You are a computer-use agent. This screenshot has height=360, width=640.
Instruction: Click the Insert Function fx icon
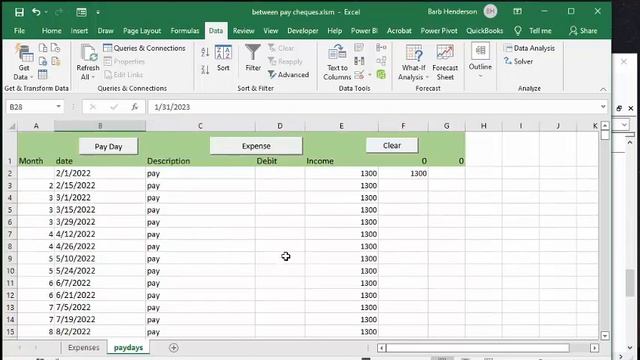134,107
